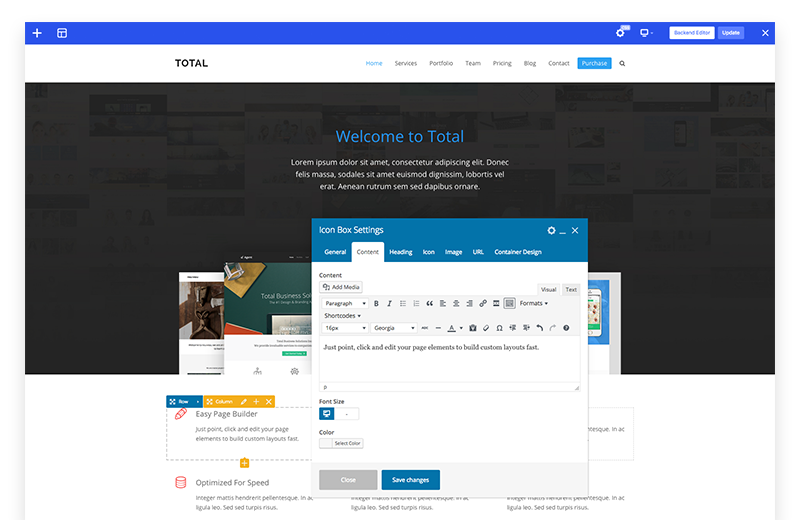Click Add Media button
This screenshot has width=800, height=520.
pos(341,287)
